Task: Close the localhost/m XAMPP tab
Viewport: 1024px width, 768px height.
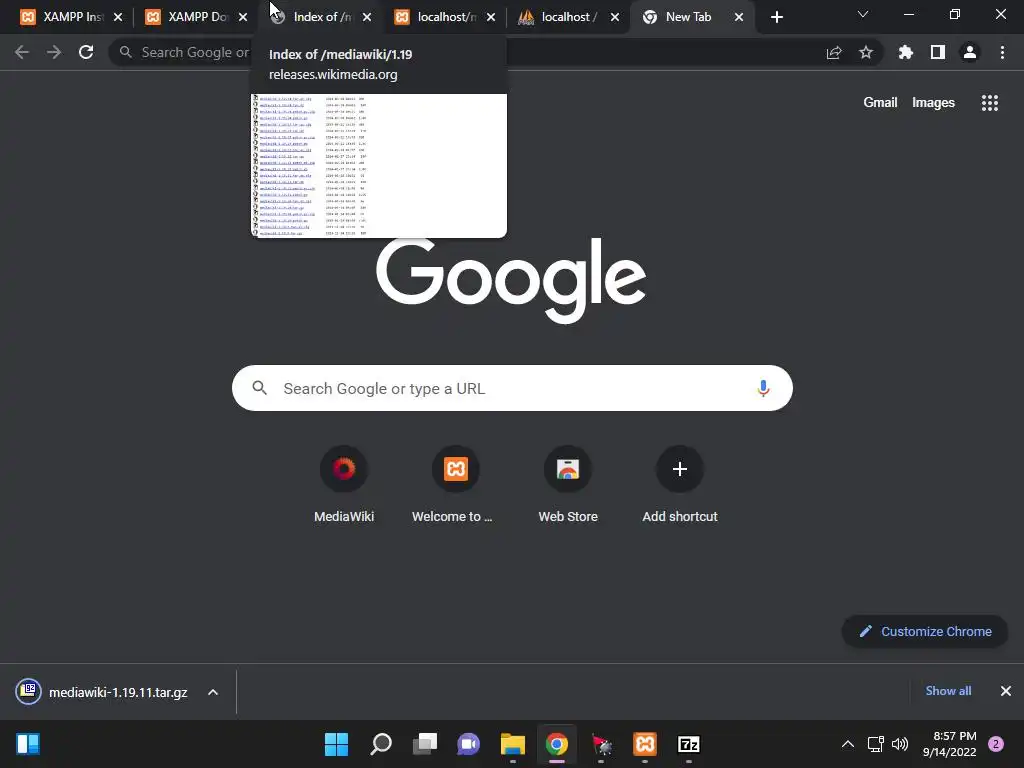Action: pyautogui.click(x=491, y=17)
